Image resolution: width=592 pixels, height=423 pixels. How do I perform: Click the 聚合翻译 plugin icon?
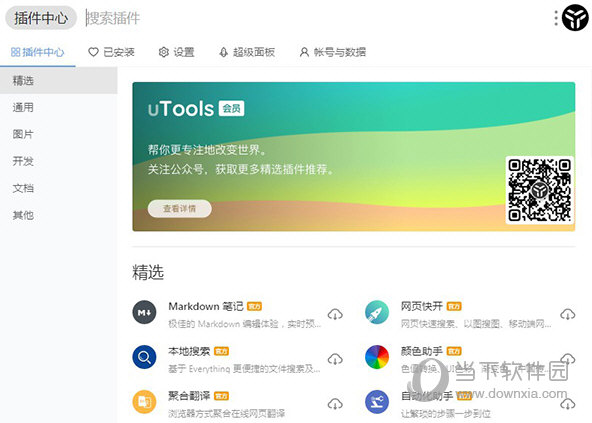coord(144,402)
